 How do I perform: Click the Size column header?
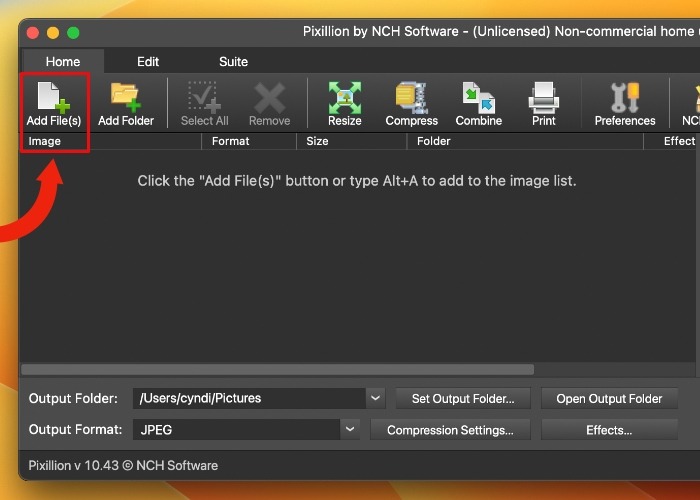click(352, 141)
